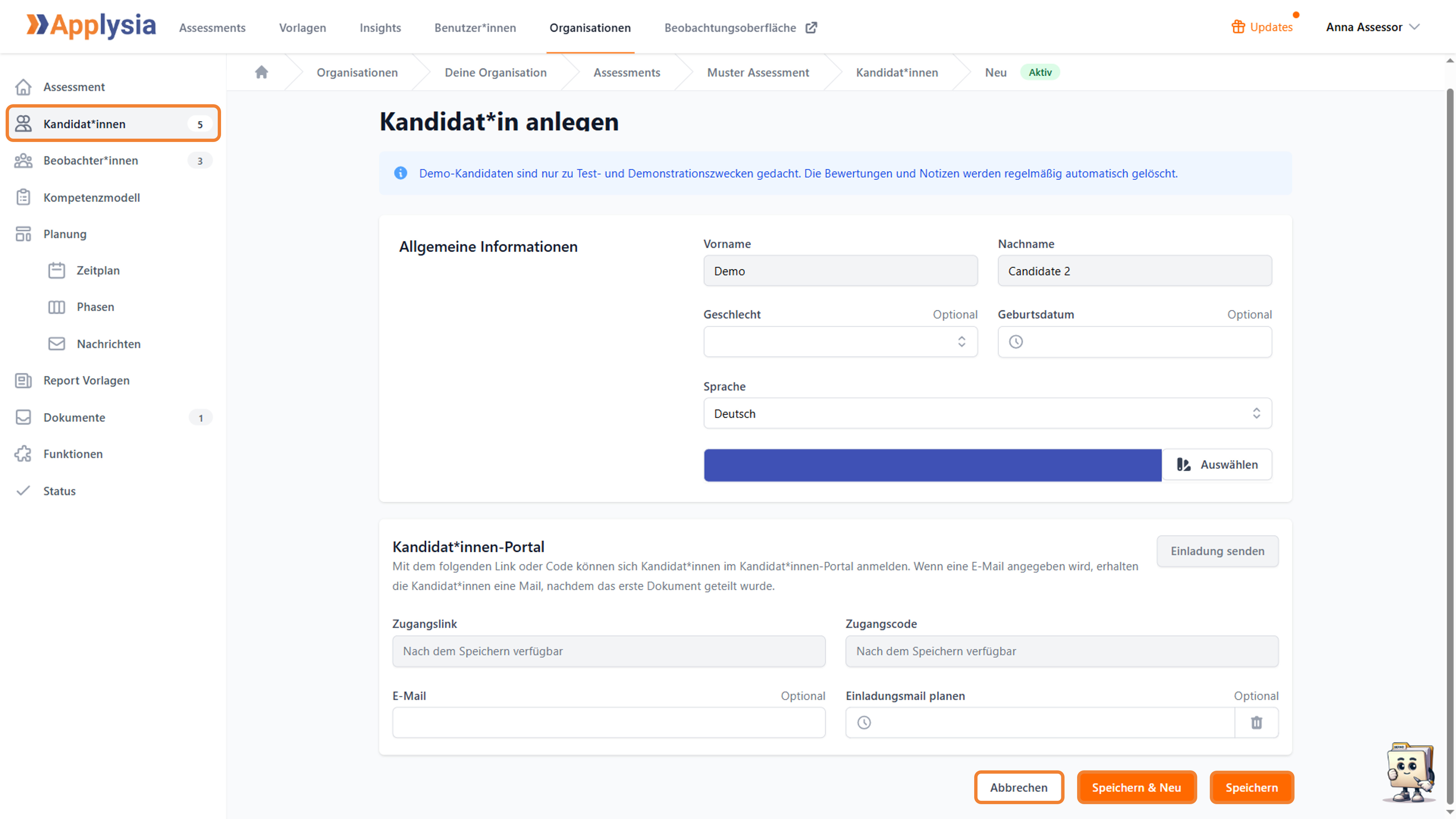Click the Assessment house icon in sidebar
Screen dimensions: 1456x819
(23, 87)
